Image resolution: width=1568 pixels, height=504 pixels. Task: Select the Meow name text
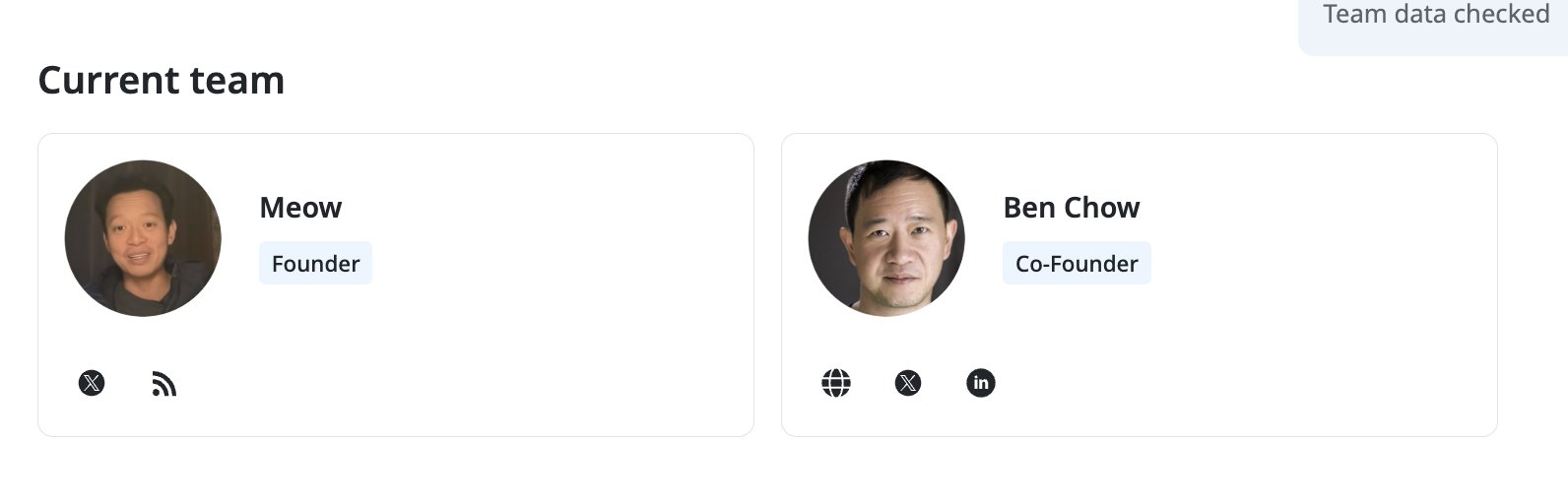point(300,208)
